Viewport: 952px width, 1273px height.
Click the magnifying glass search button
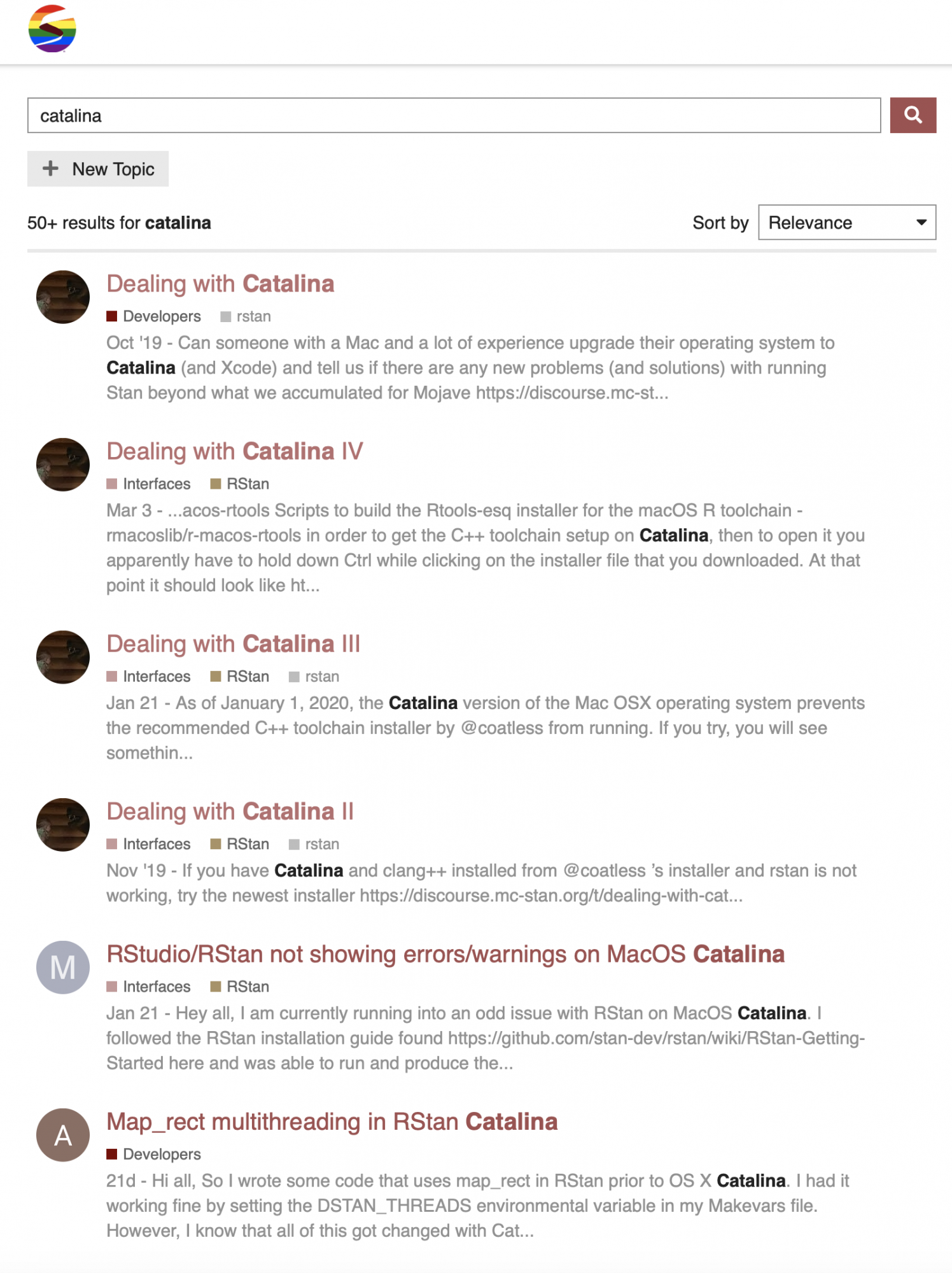coord(912,115)
